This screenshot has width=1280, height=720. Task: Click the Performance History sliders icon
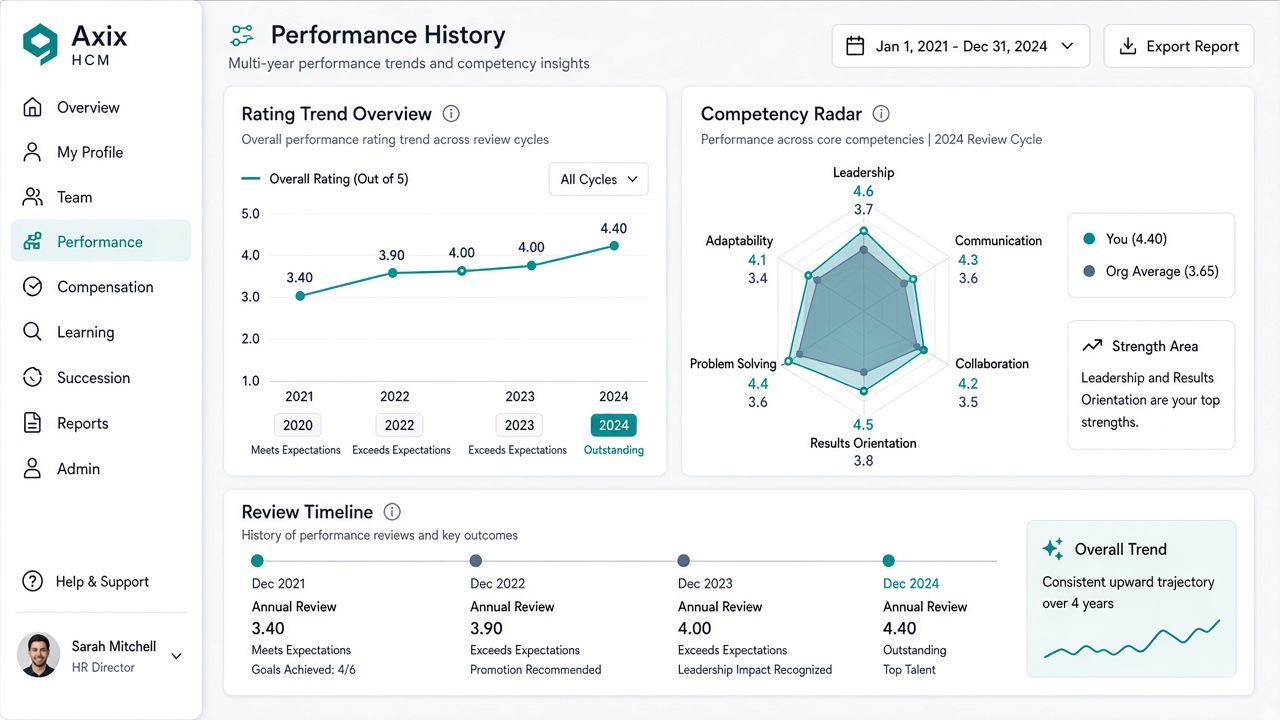[242, 36]
